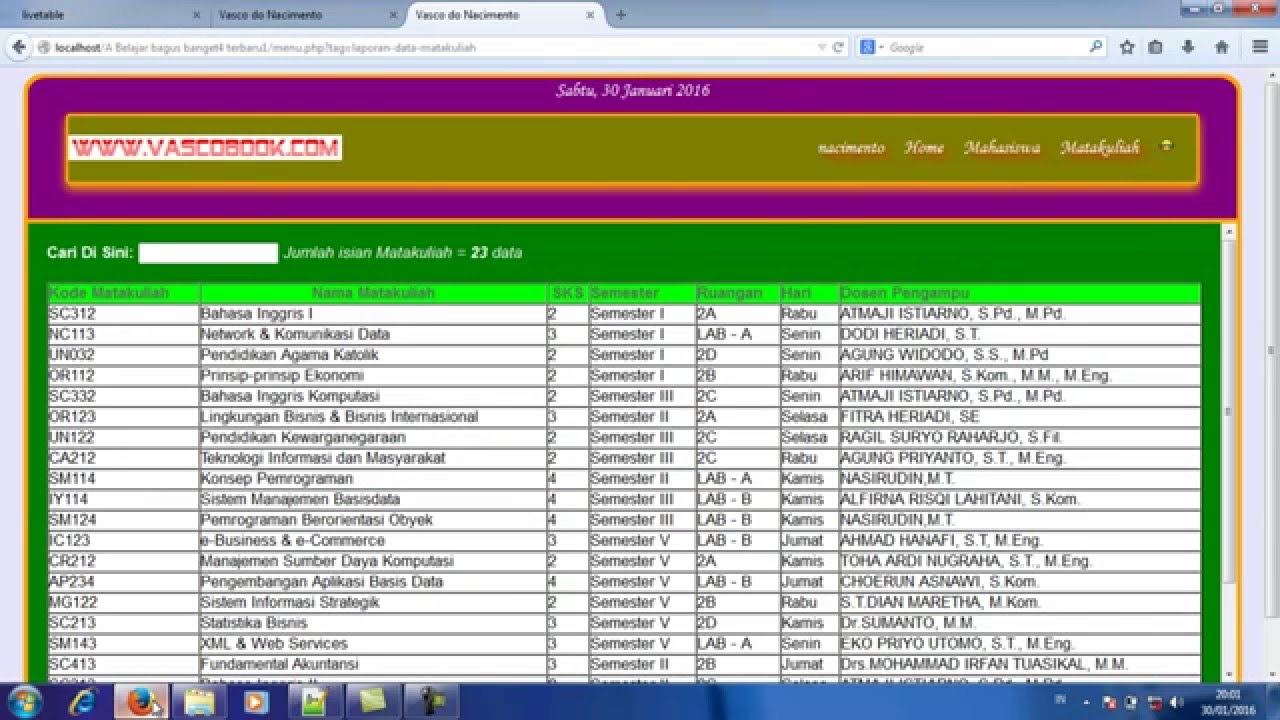1280x720 pixels.
Task: Open the camera recorder taskbar icon
Action: (430, 702)
